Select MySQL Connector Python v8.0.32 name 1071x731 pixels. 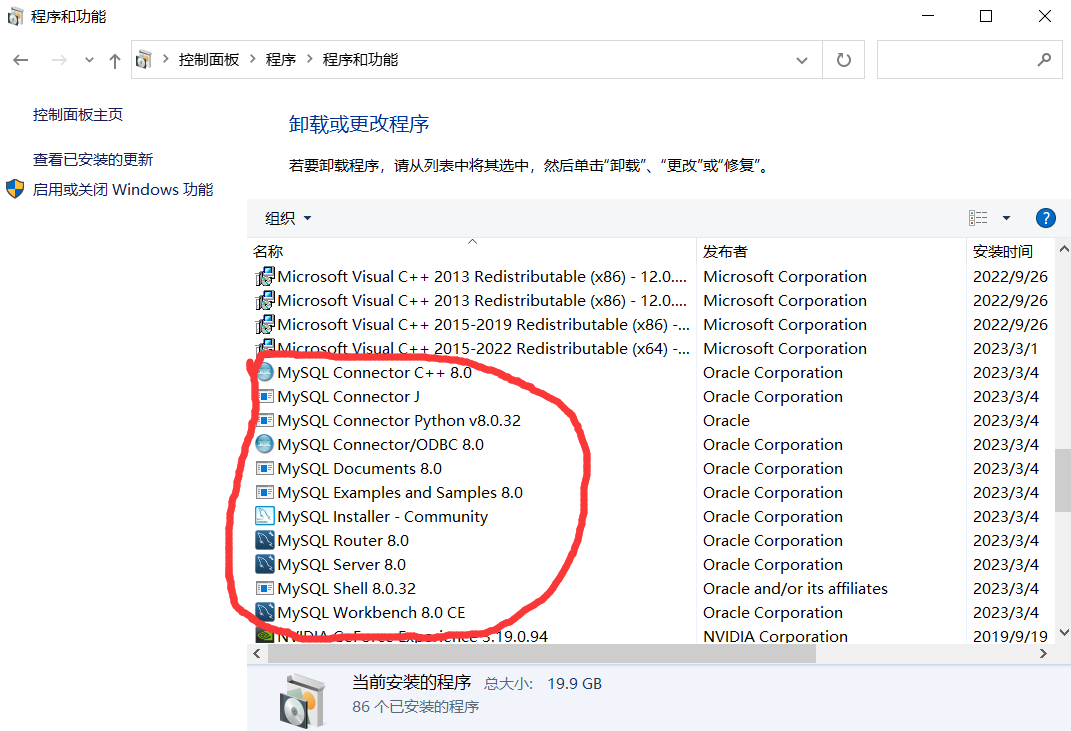[399, 420]
